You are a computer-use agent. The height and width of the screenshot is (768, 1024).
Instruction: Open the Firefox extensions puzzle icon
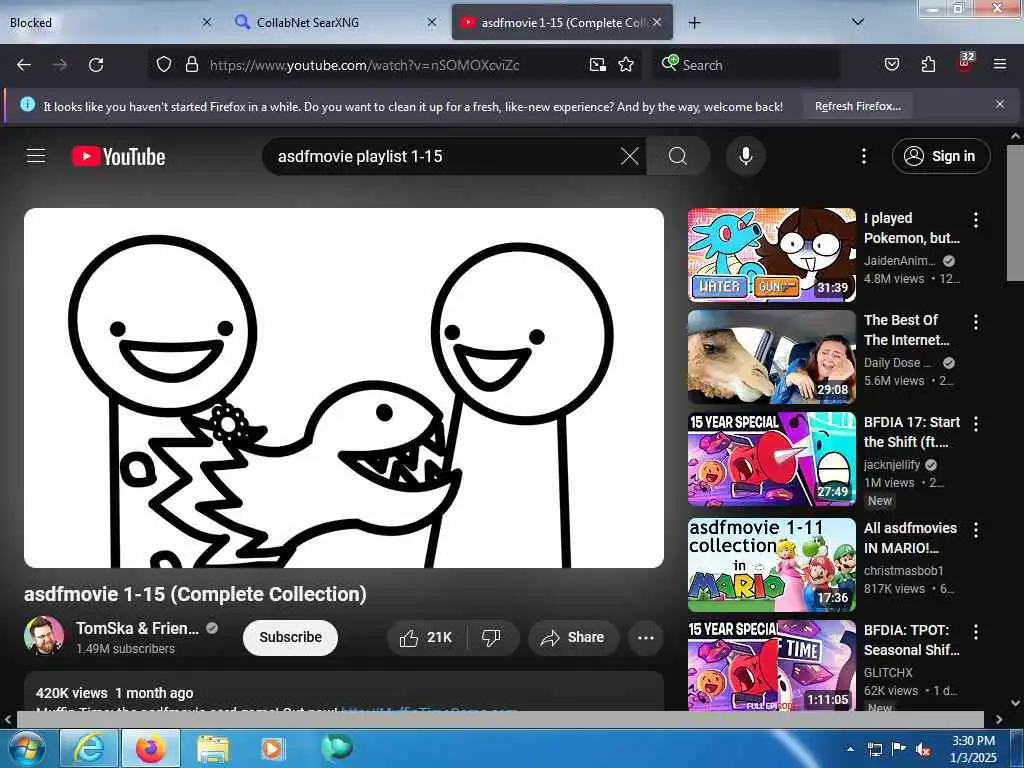(928, 64)
